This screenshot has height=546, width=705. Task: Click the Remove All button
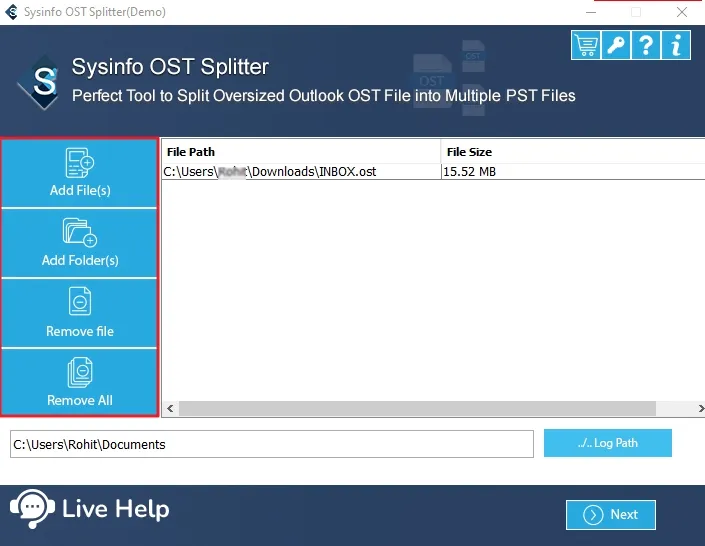tap(80, 382)
